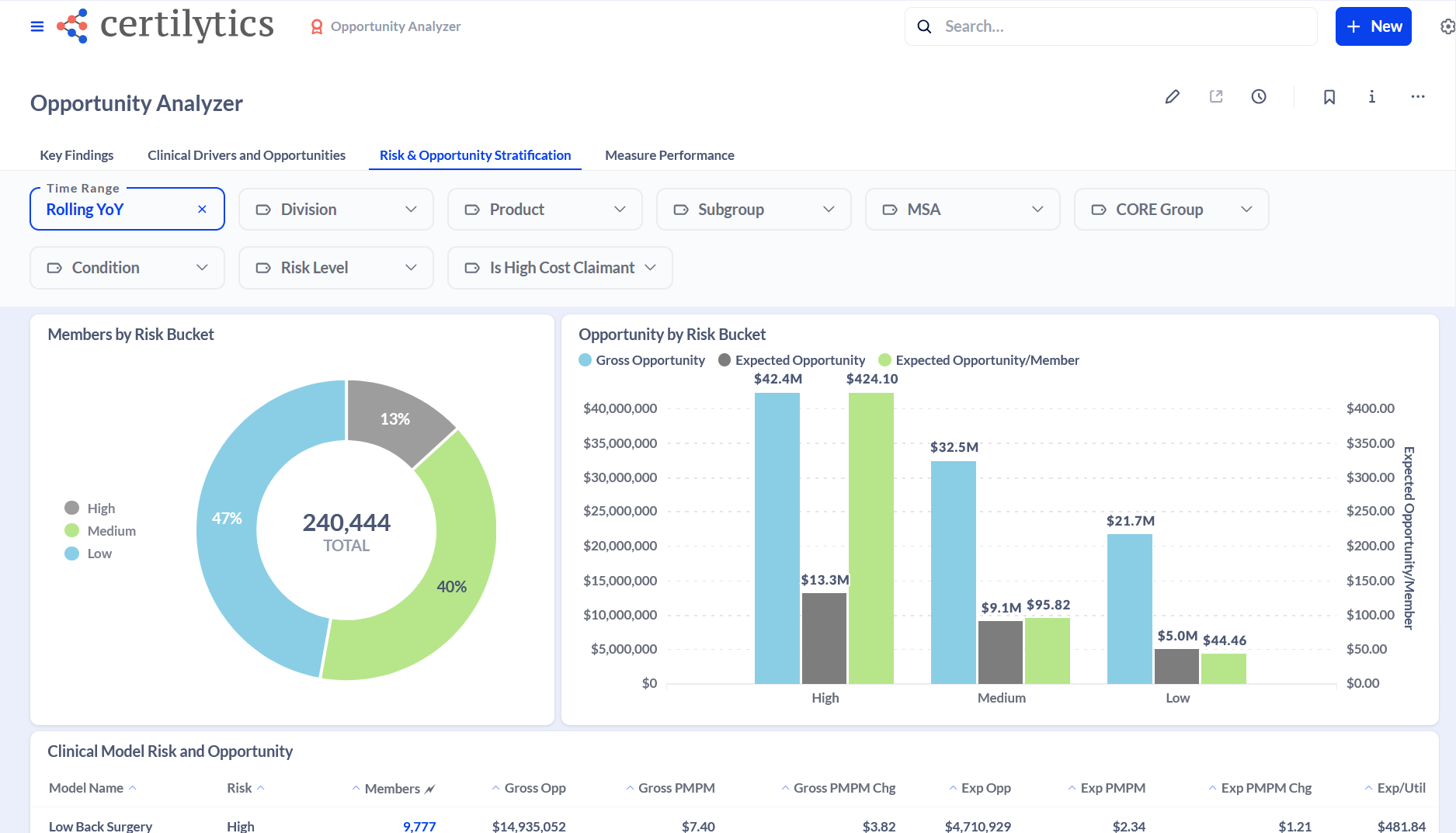Click the 9,777 members link
The height and width of the screenshot is (833, 1456).
pos(419,826)
